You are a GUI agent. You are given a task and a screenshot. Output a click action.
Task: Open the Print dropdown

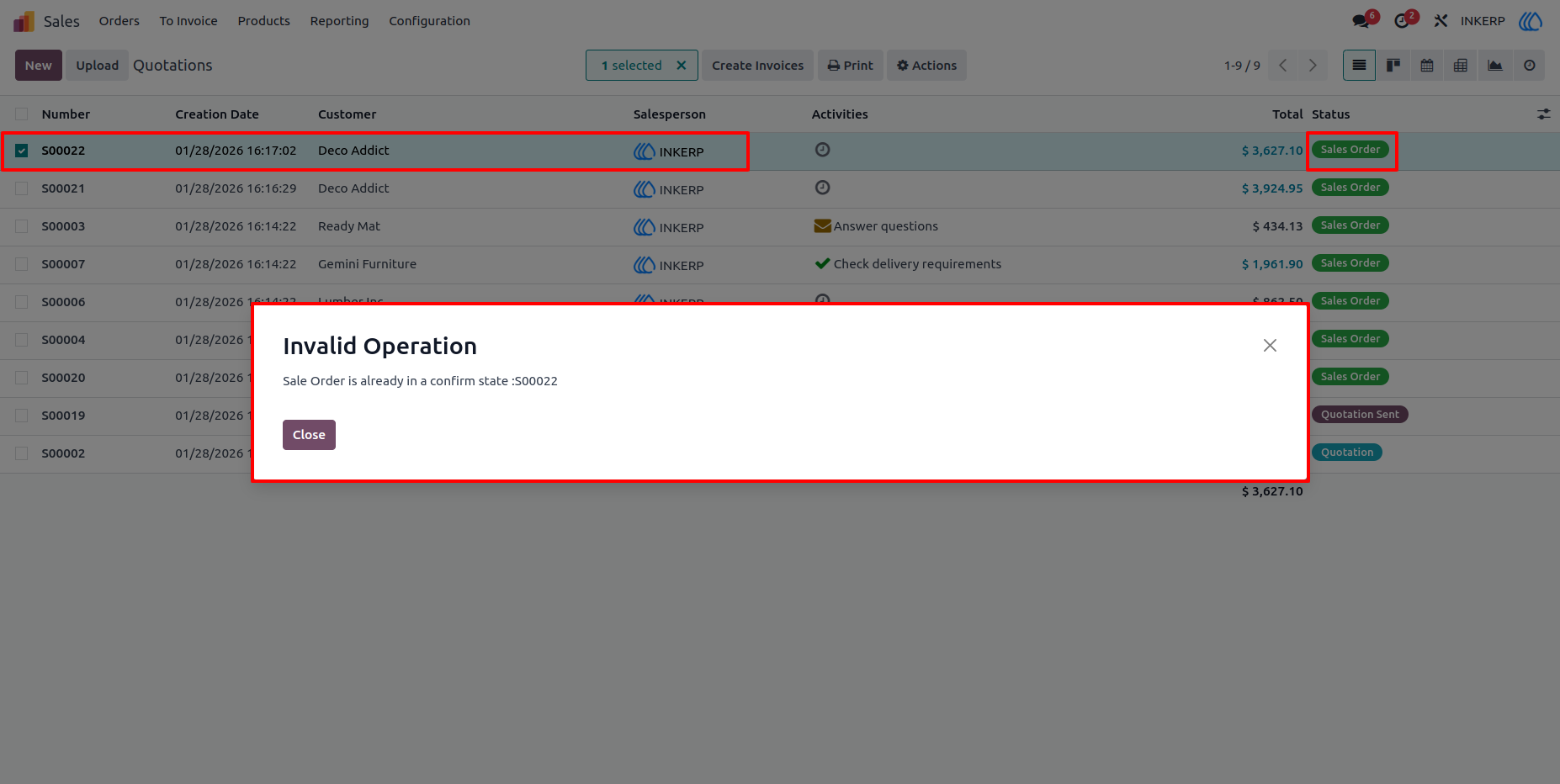[x=850, y=66]
